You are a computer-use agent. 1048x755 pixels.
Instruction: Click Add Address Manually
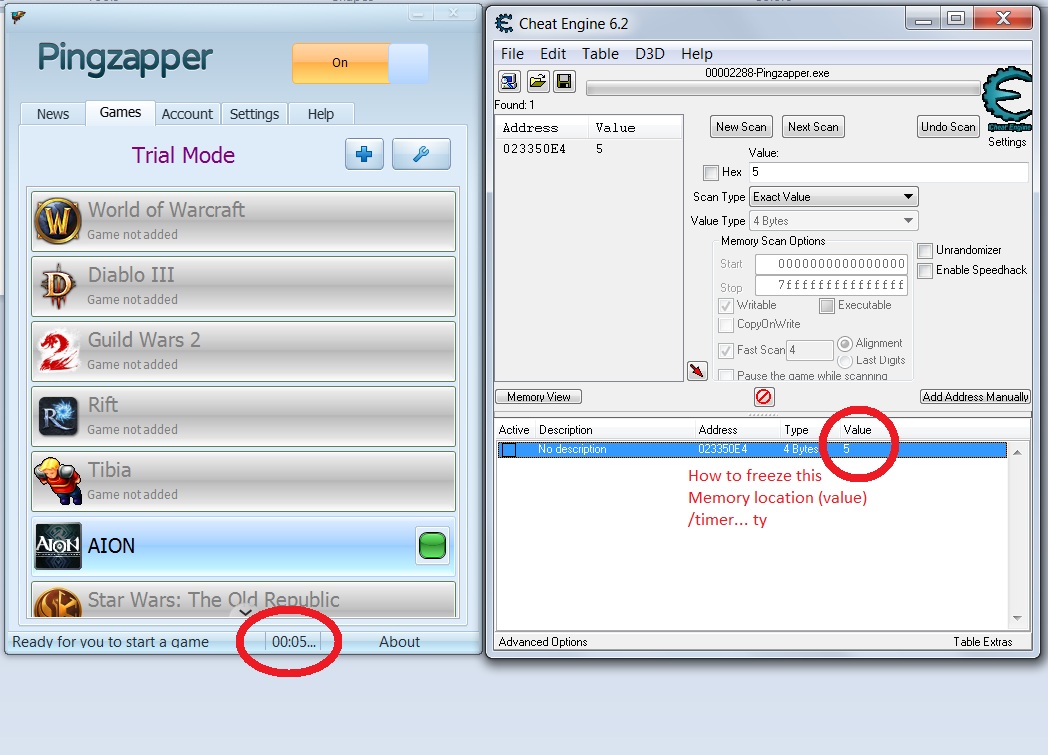click(973, 396)
